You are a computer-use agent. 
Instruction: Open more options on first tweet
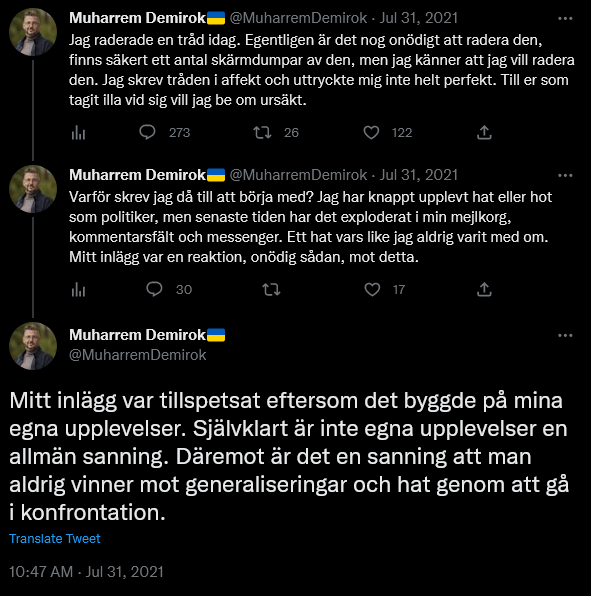(565, 18)
